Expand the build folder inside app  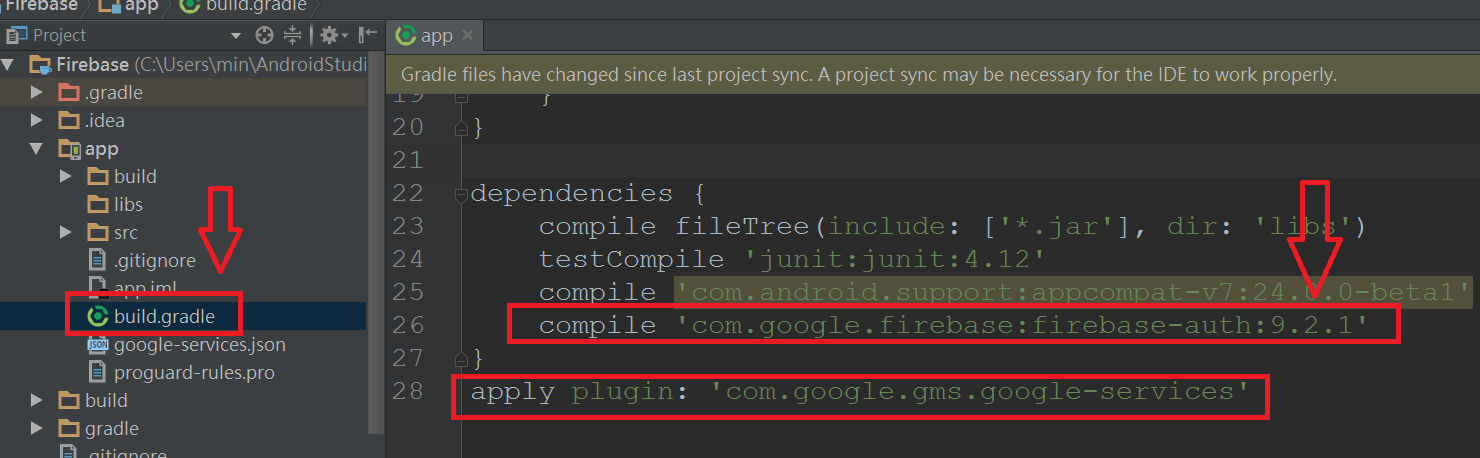(66, 177)
